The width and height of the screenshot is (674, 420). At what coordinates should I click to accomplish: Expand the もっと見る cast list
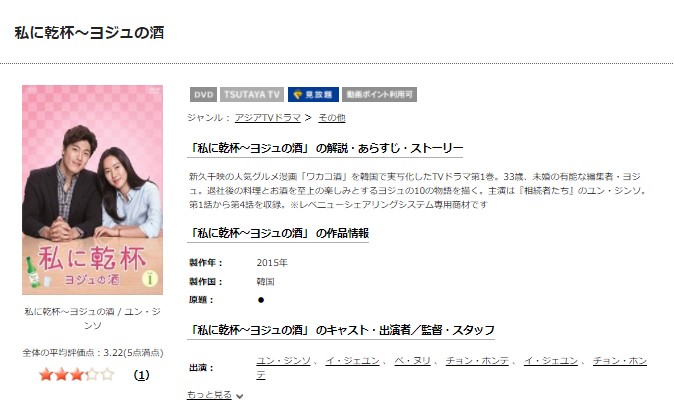pos(209,395)
